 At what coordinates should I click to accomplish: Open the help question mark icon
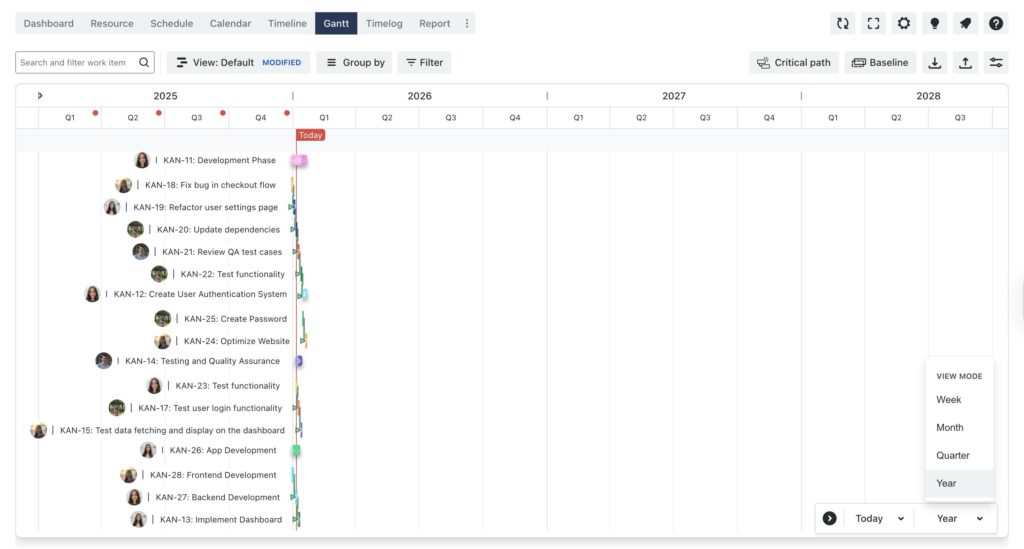pyautogui.click(x=996, y=24)
